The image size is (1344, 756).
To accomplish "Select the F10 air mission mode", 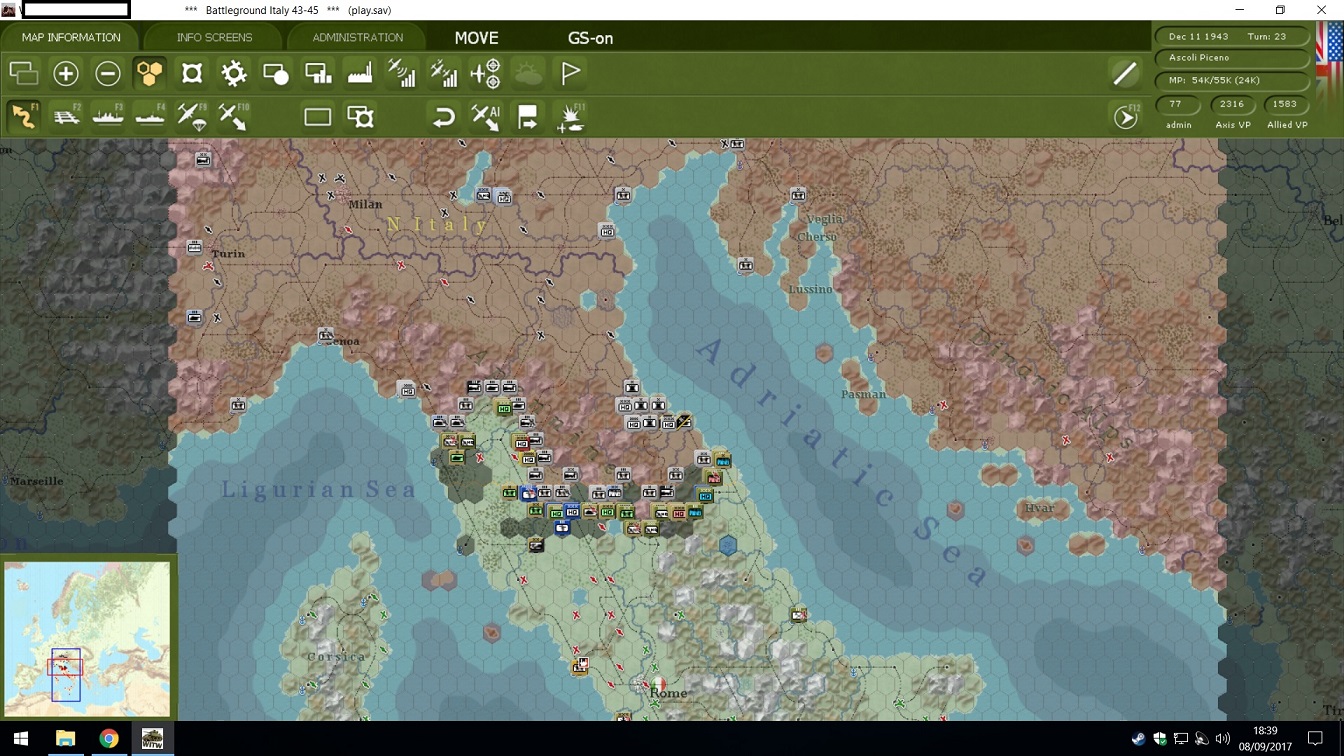I will (234, 116).
